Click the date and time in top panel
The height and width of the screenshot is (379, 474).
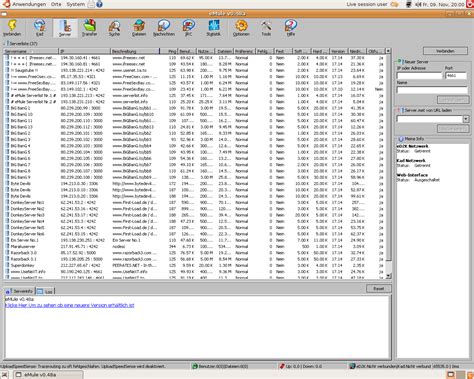[443, 4]
